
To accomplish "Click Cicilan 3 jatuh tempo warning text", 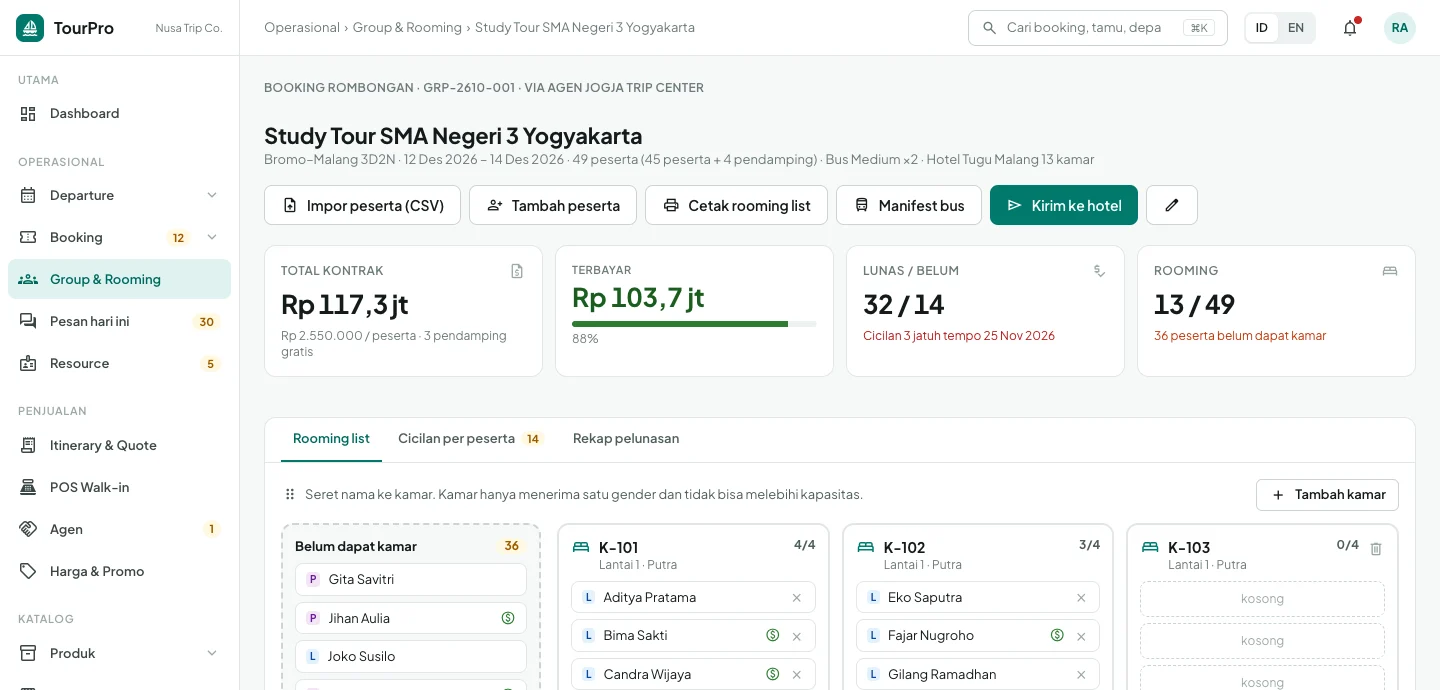I will tap(959, 336).
